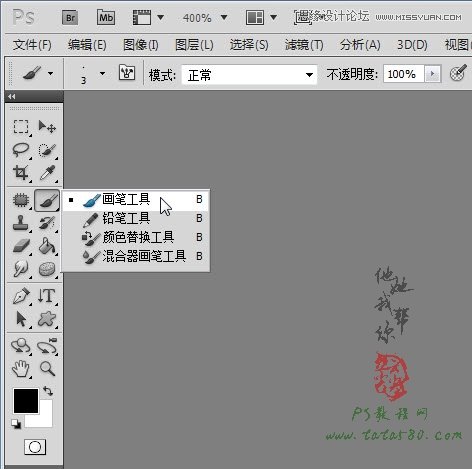472x469 pixels.
Task: Choose 画笔工具 from the flyout
Action: (136, 200)
